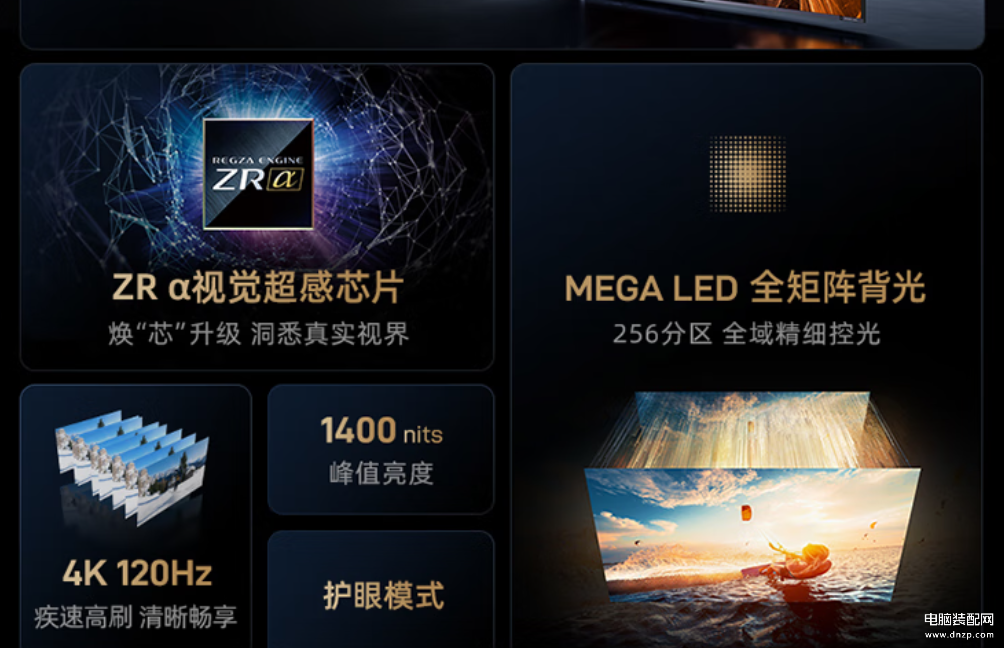
Task: Click the 疾速高刷 清晰畅享 caption
Action: click(x=136, y=617)
